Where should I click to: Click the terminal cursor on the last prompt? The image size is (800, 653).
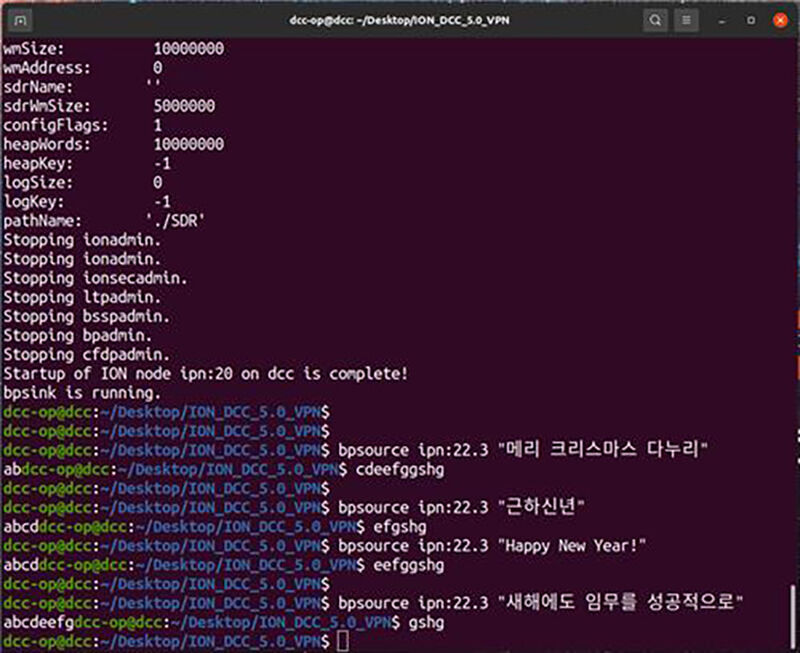(343, 641)
